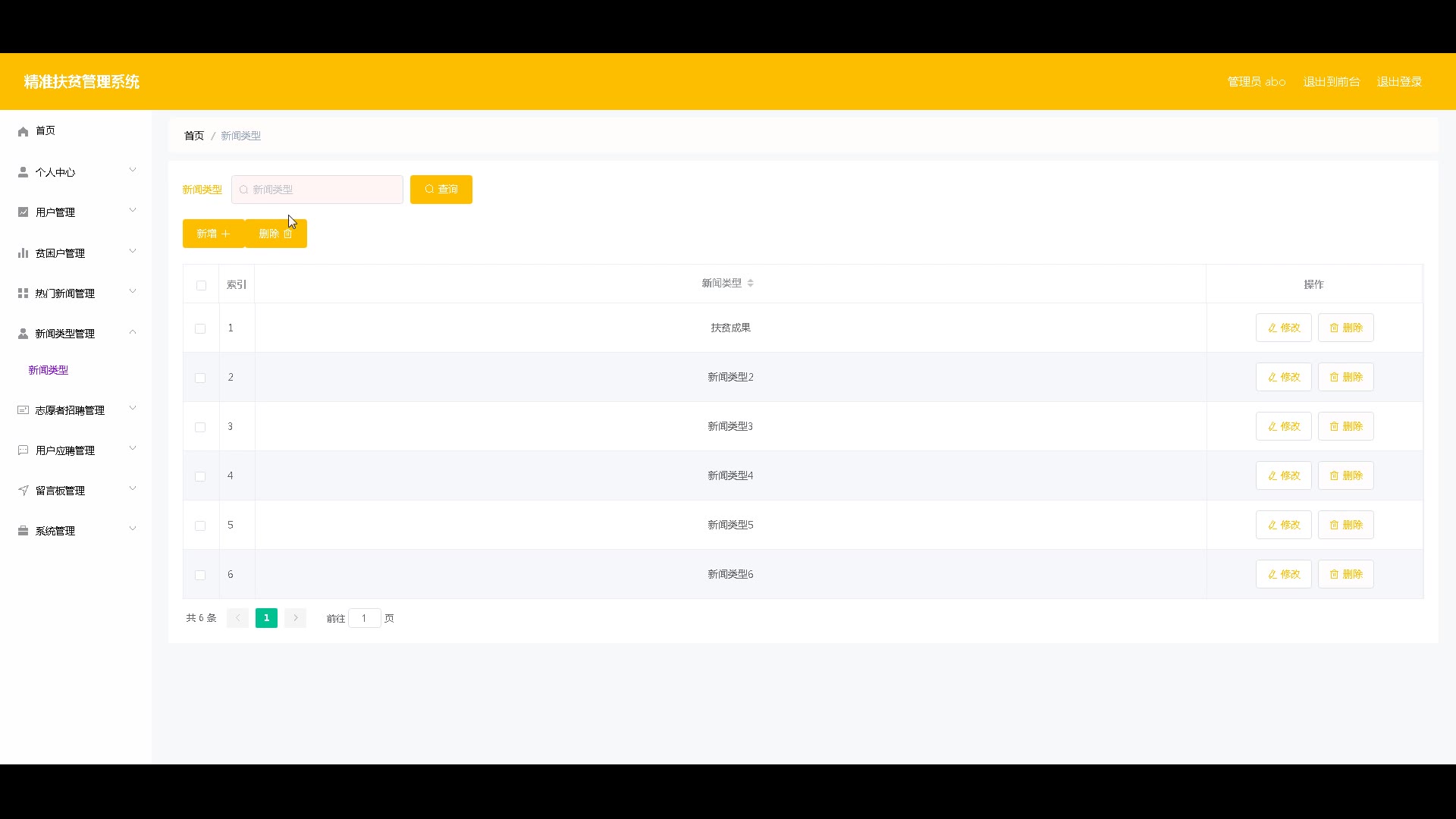Screen dimensions: 1456x819
Task: Expand the 用户应聘管理 menu chevron
Action: (x=133, y=449)
